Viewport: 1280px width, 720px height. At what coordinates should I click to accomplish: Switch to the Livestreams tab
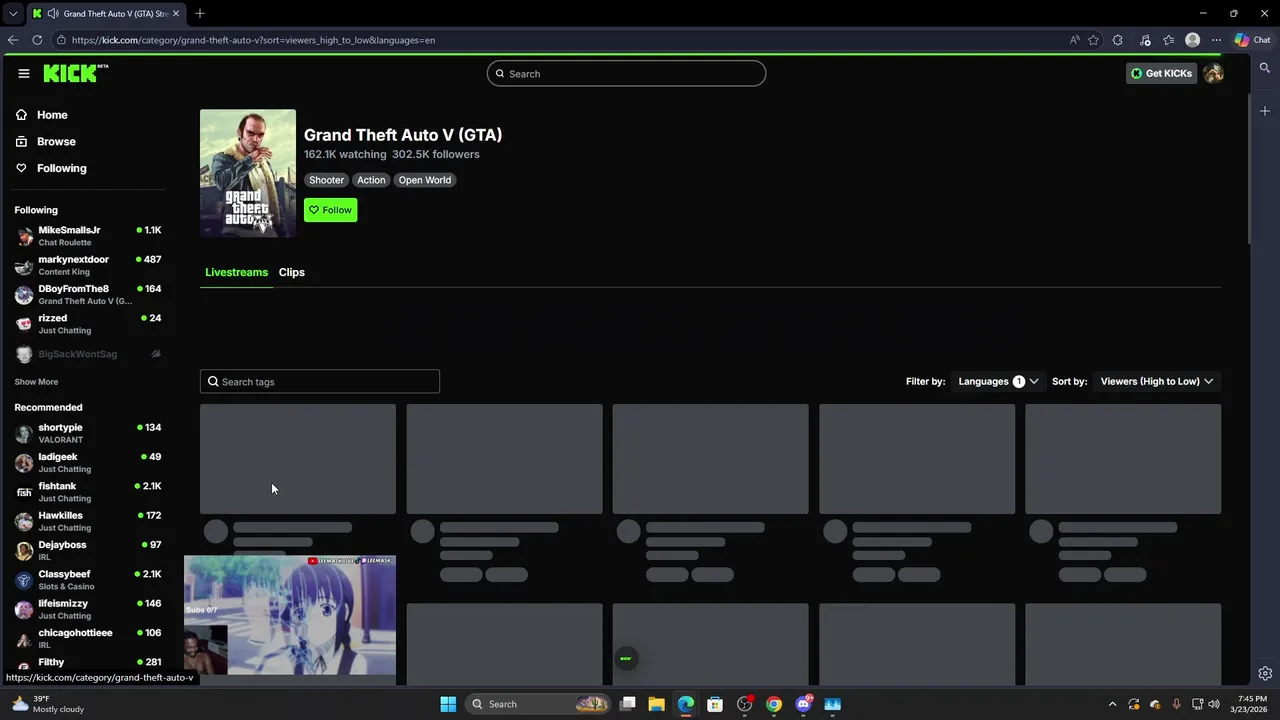[x=236, y=272]
